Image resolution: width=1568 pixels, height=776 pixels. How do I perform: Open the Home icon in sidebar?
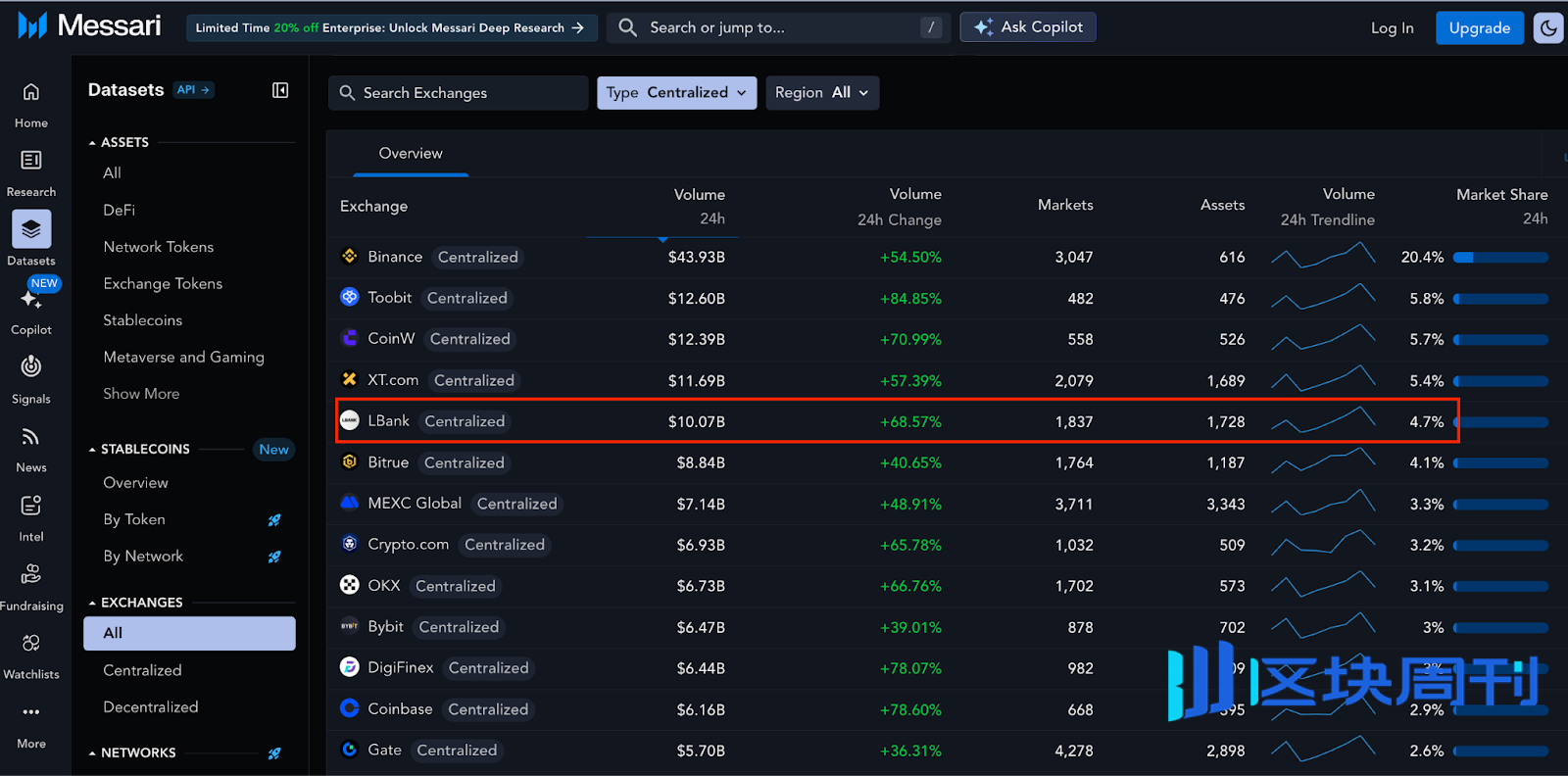click(x=31, y=93)
